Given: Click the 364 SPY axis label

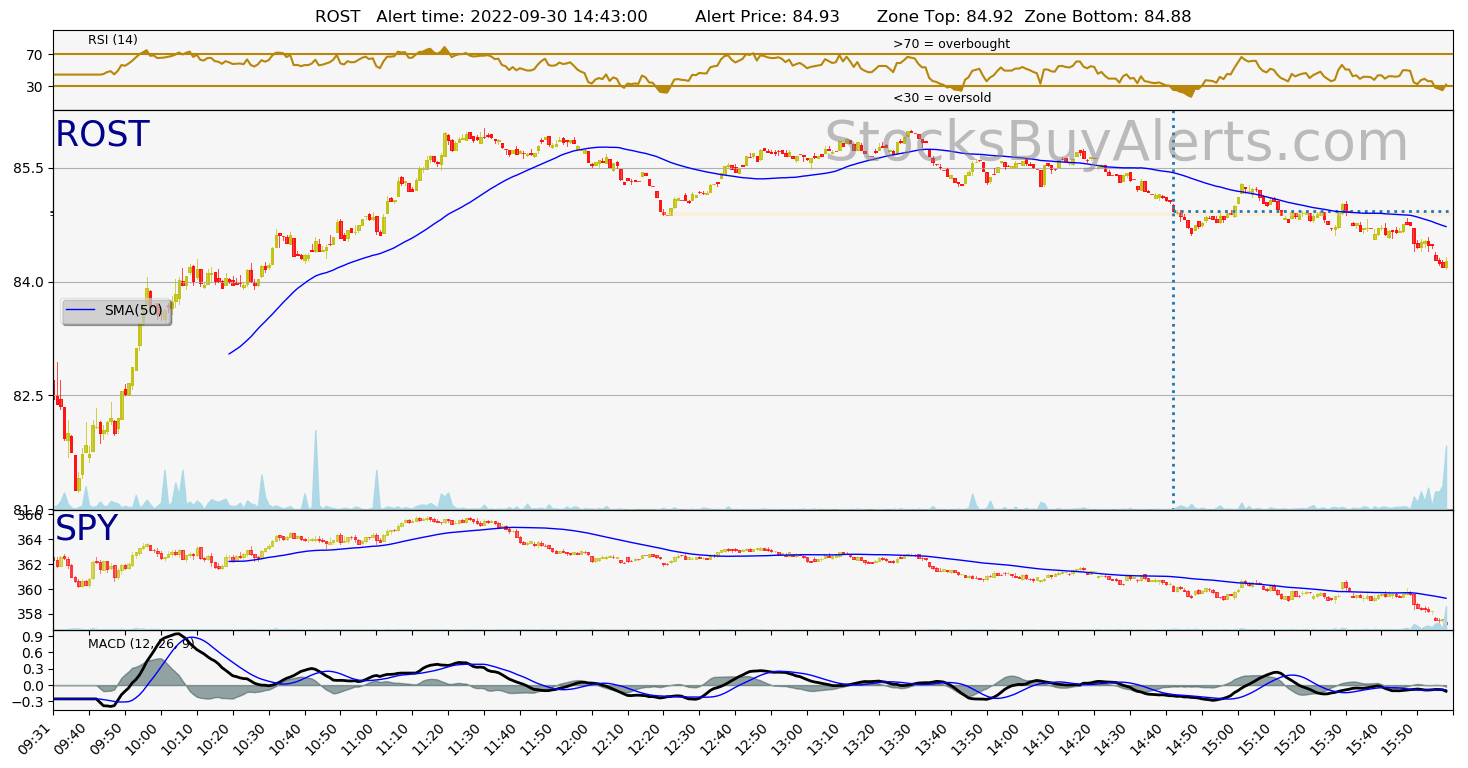Looking at the screenshot, I should pyautogui.click(x=33, y=540).
